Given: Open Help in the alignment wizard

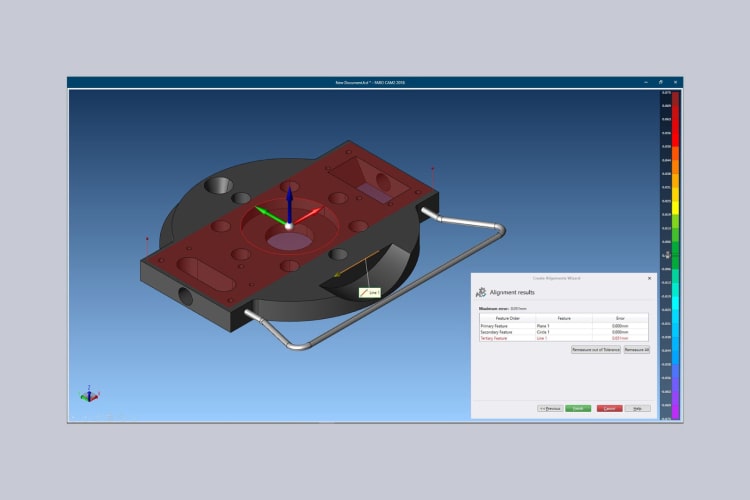Looking at the screenshot, I should pos(638,408).
